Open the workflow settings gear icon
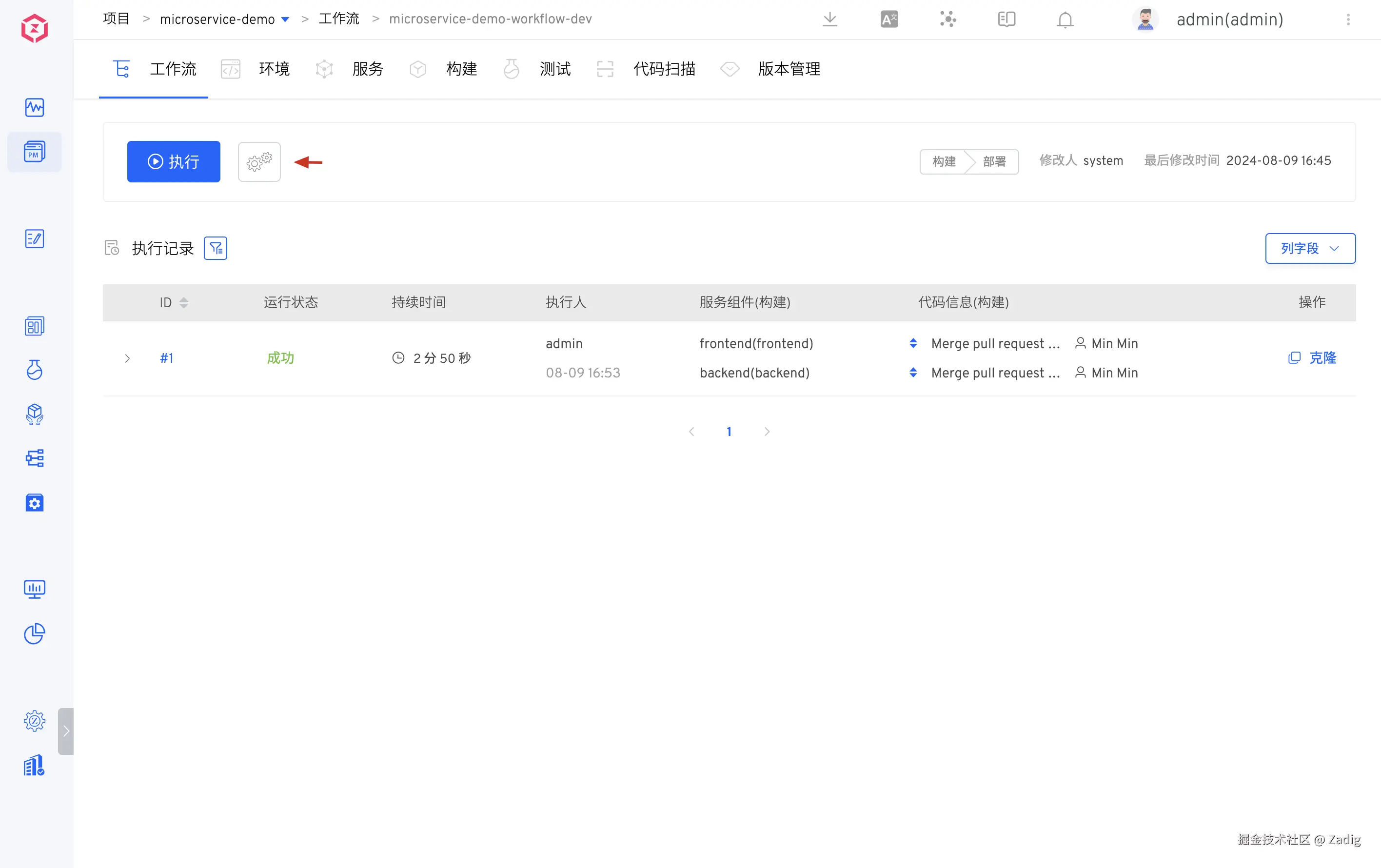 point(258,162)
